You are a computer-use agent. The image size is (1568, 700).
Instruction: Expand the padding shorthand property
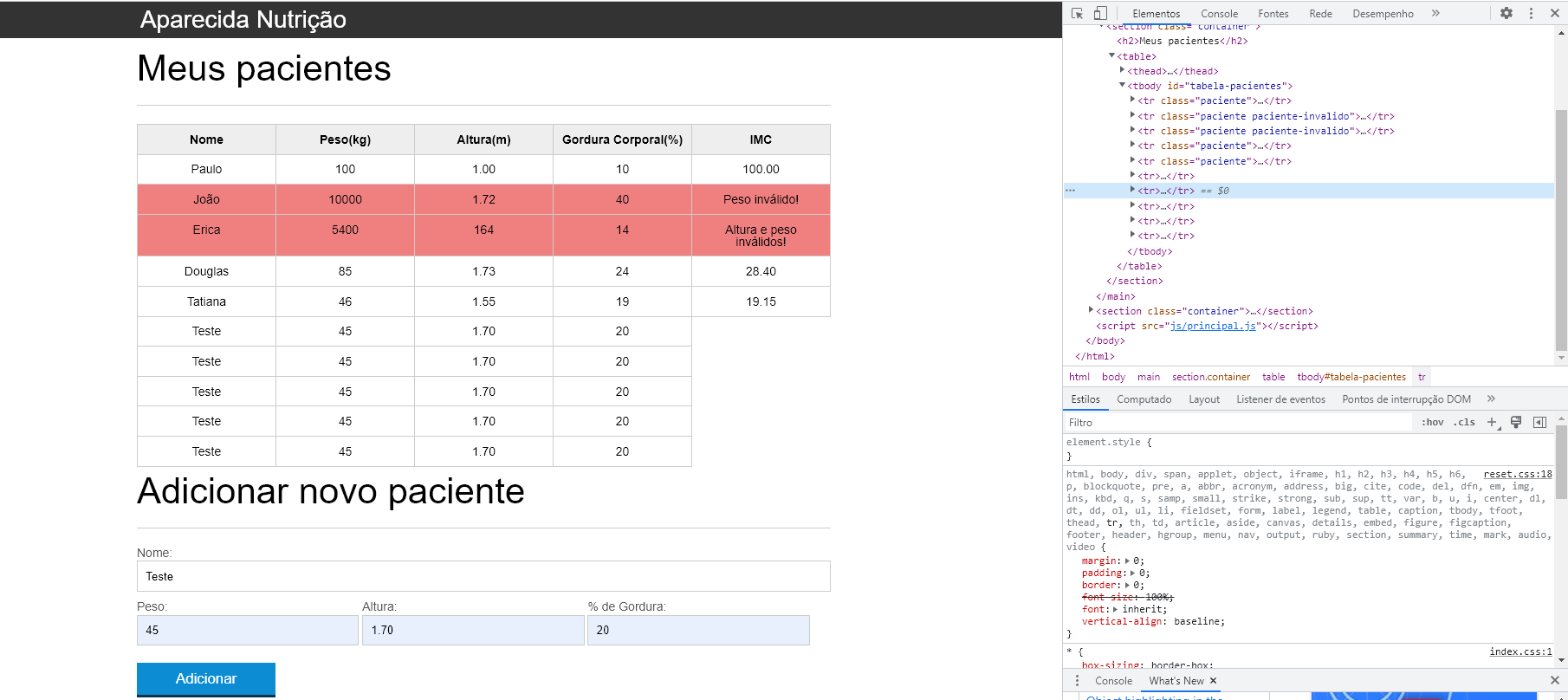click(1133, 573)
